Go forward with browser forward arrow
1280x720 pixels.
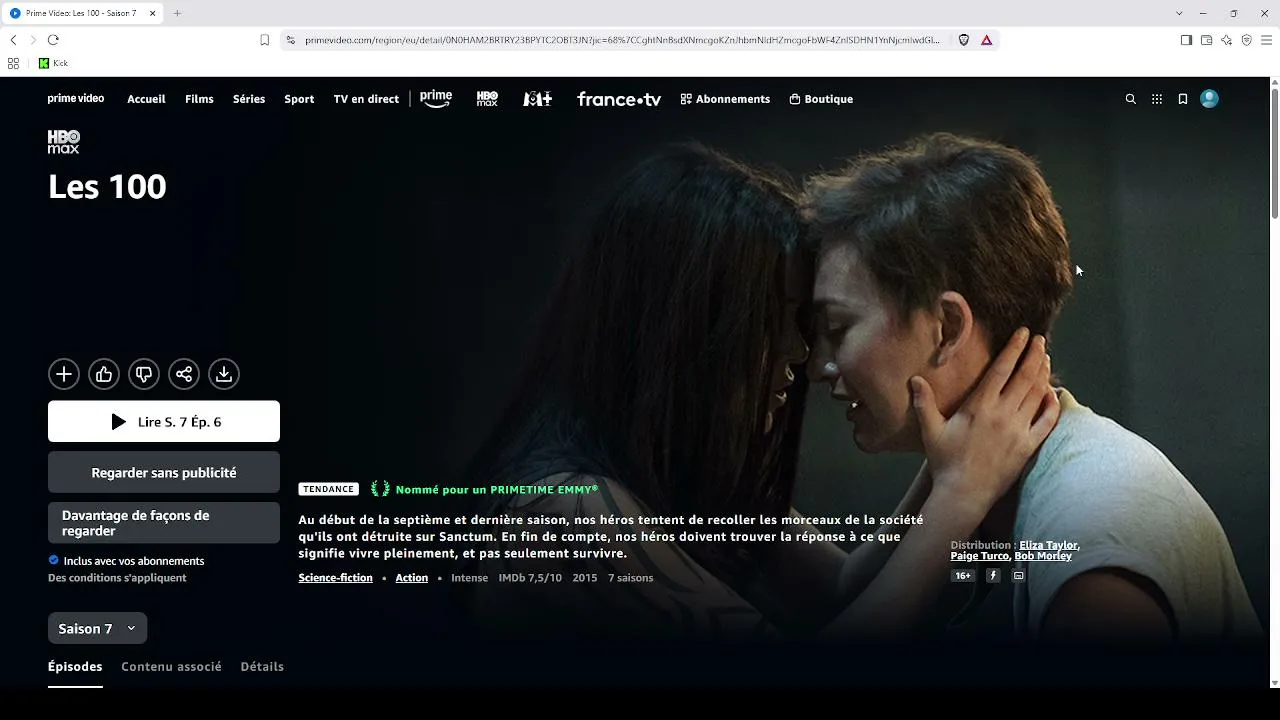[33, 40]
